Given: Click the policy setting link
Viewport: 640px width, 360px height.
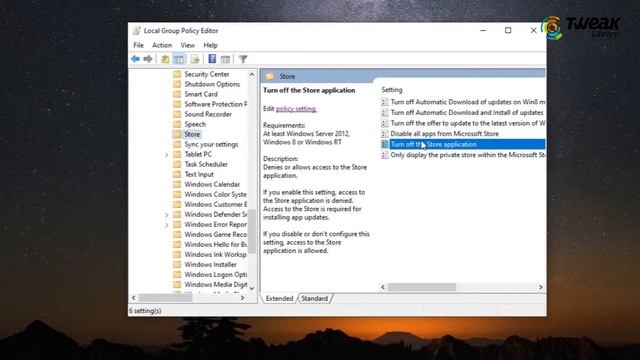Looking at the screenshot, I should coord(296,109).
